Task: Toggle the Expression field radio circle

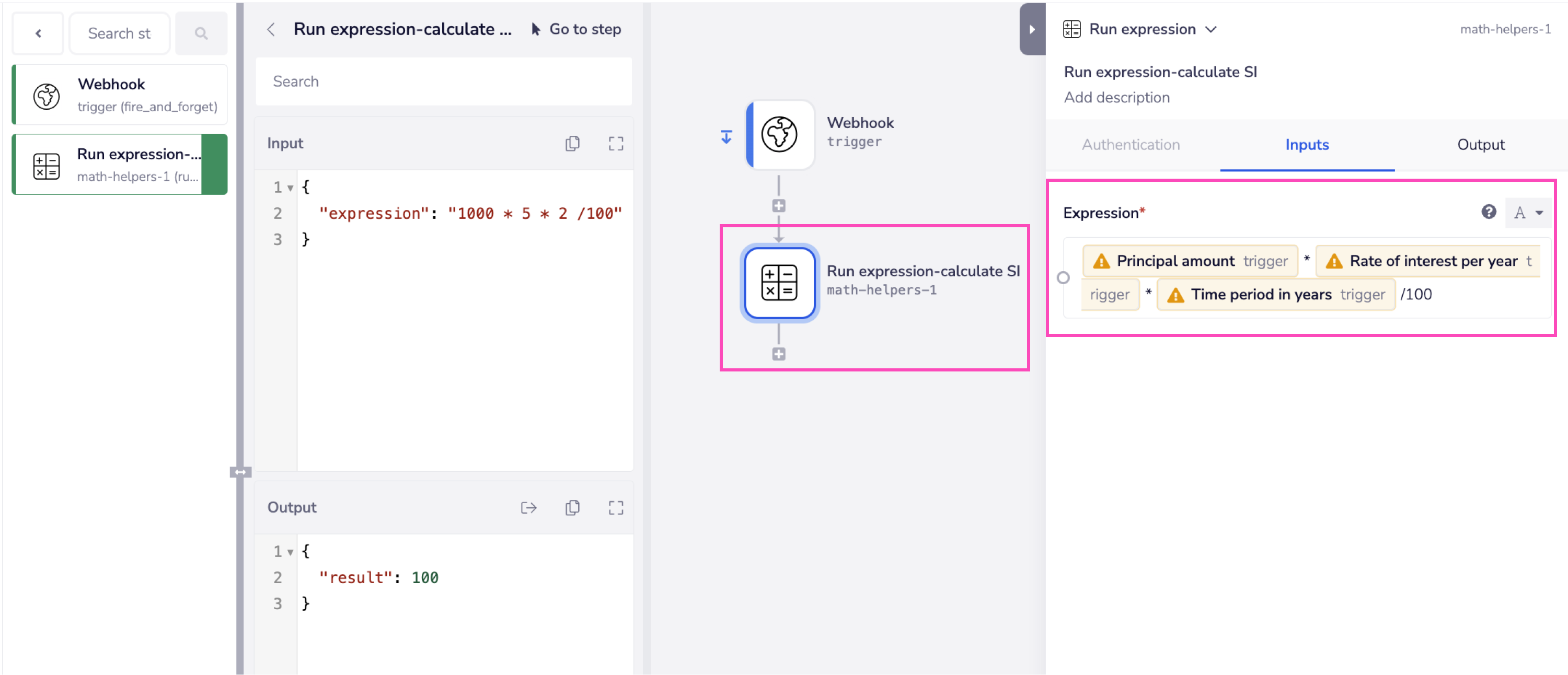Action: coord(1063,277)
